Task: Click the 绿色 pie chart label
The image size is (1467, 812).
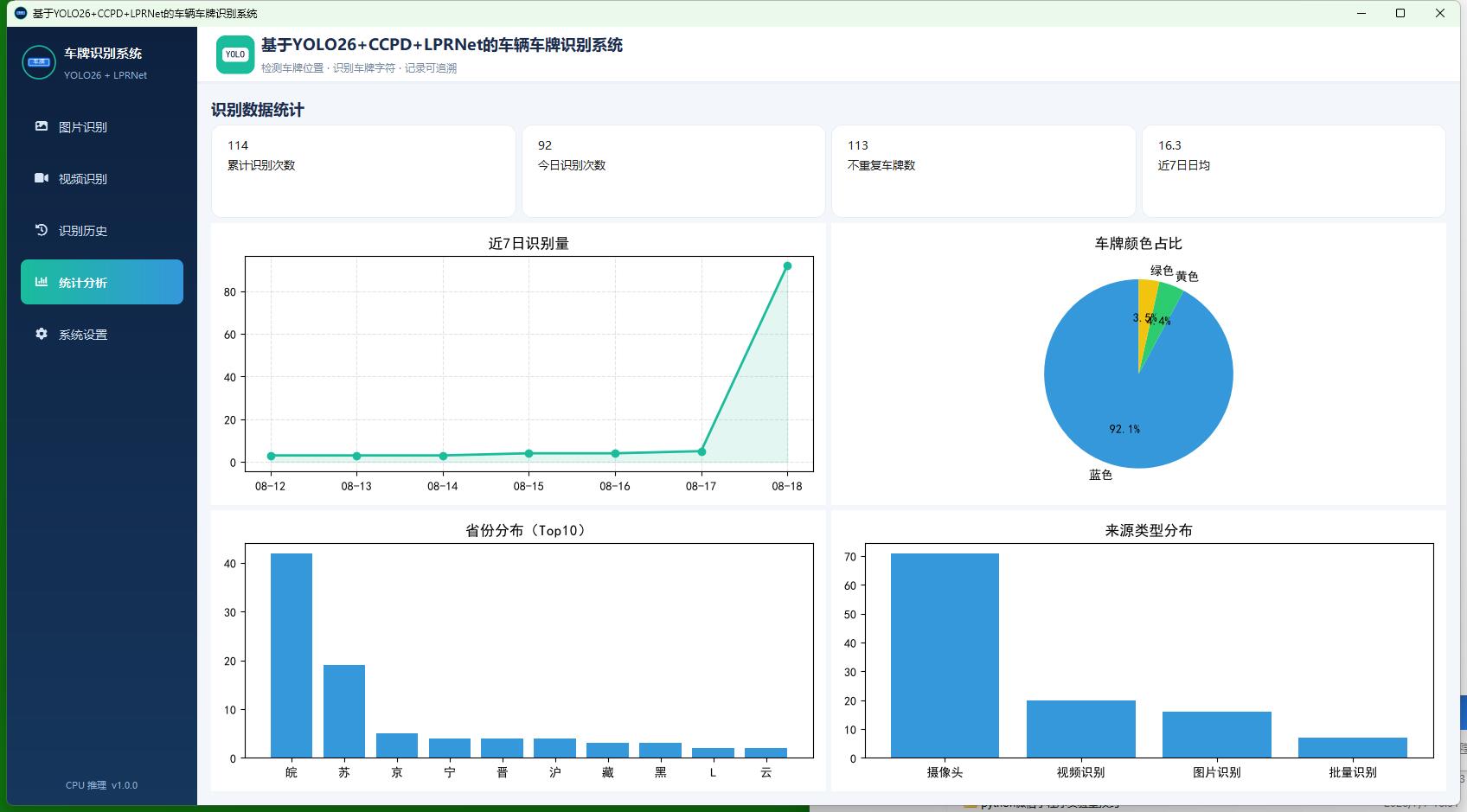Action: click(1162, 271)
